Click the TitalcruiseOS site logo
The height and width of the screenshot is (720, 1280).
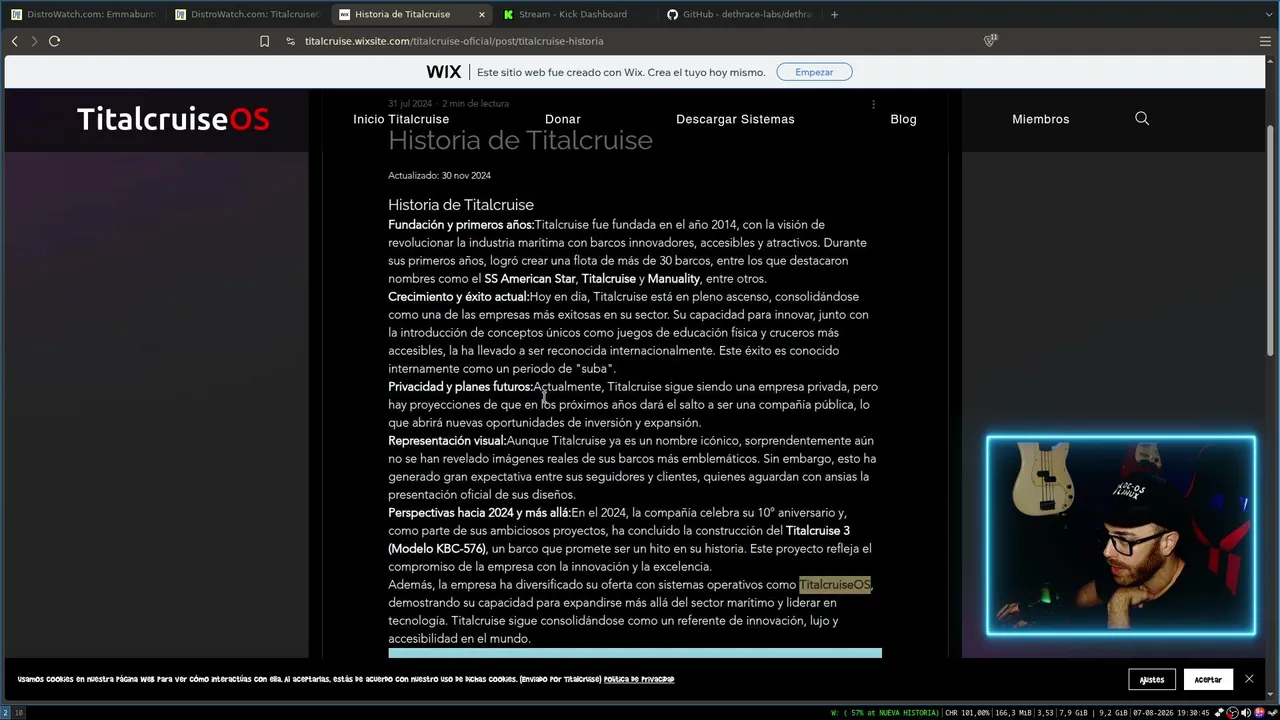[173, 119]
